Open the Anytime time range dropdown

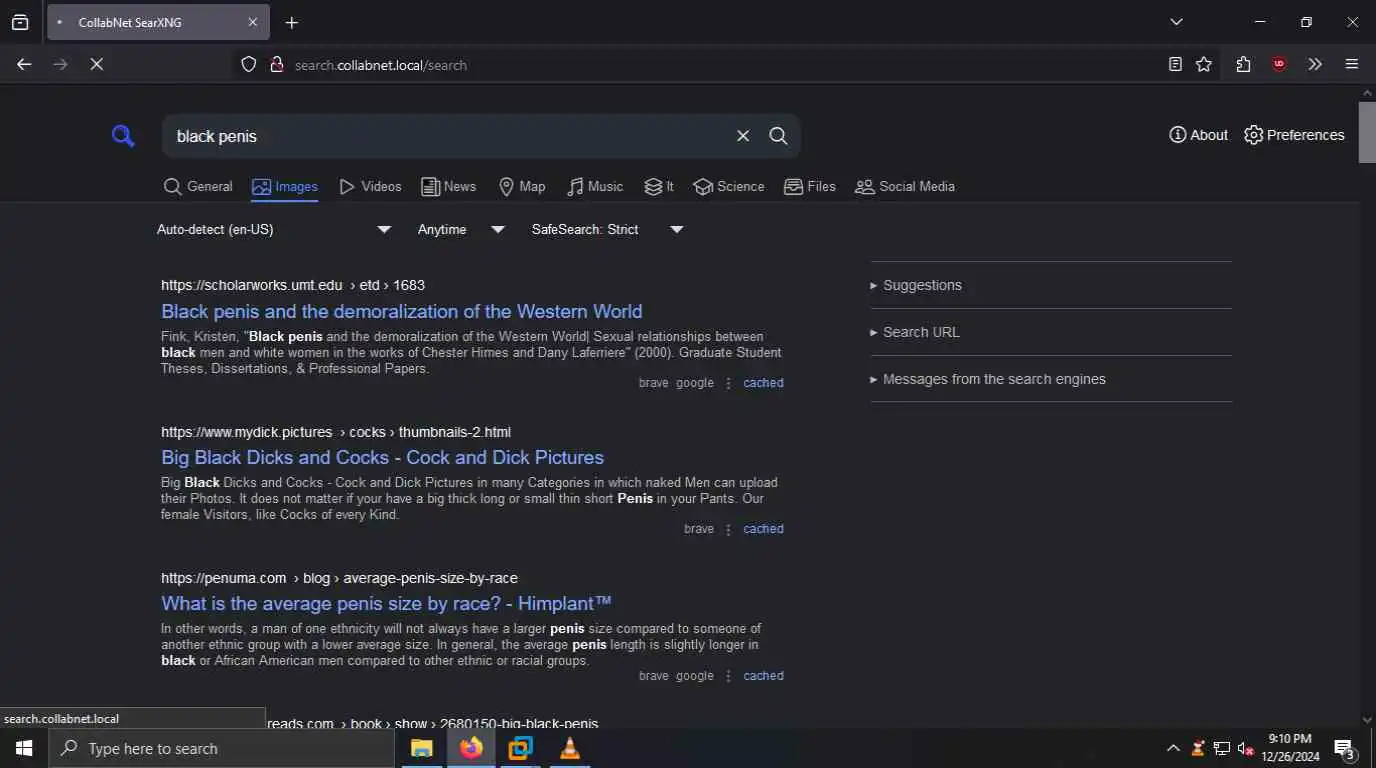(x=461, y=230)
